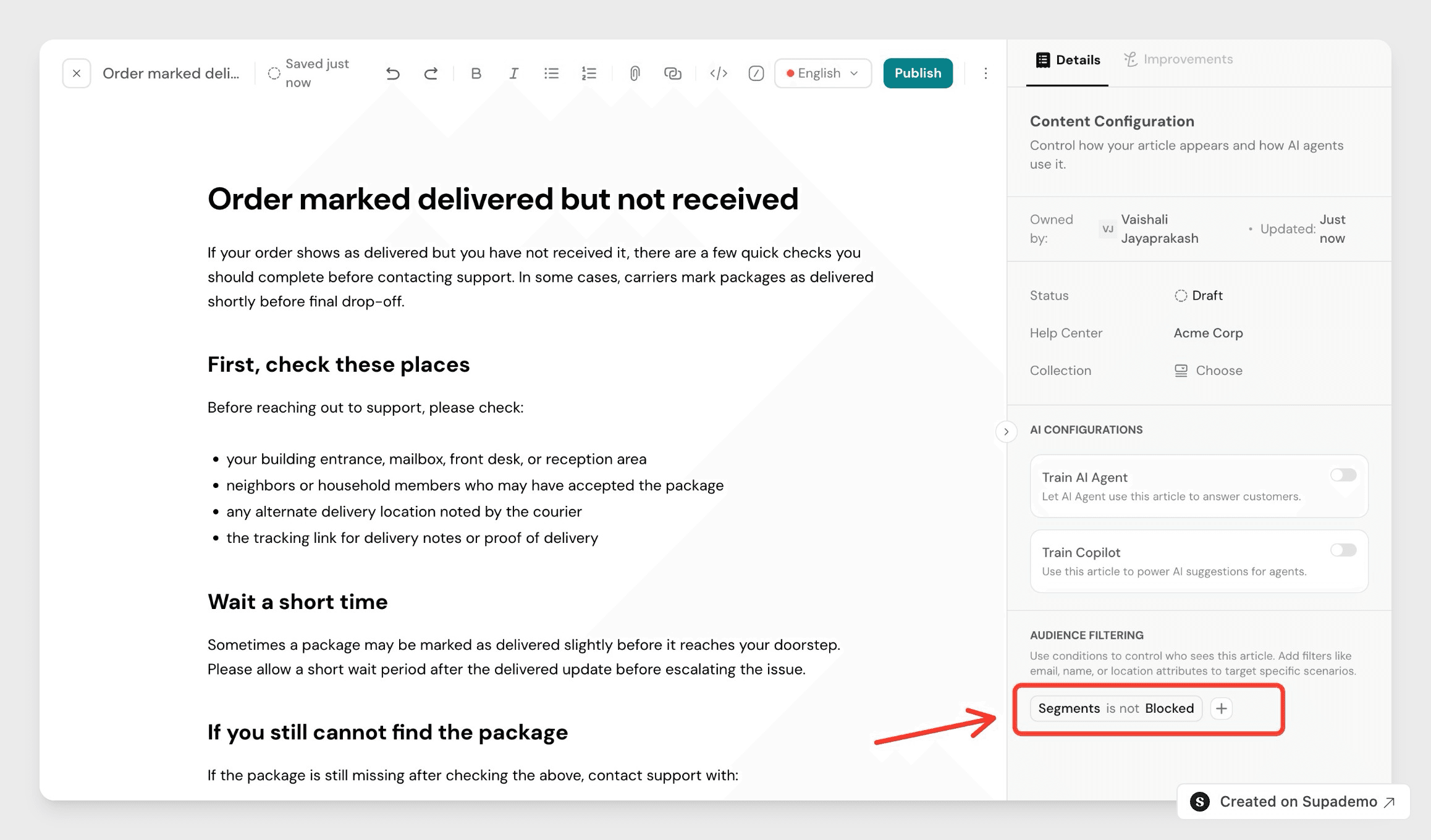The image size is (1431, 840).
Task: Click the slash command icon
Action: point(756,73)
